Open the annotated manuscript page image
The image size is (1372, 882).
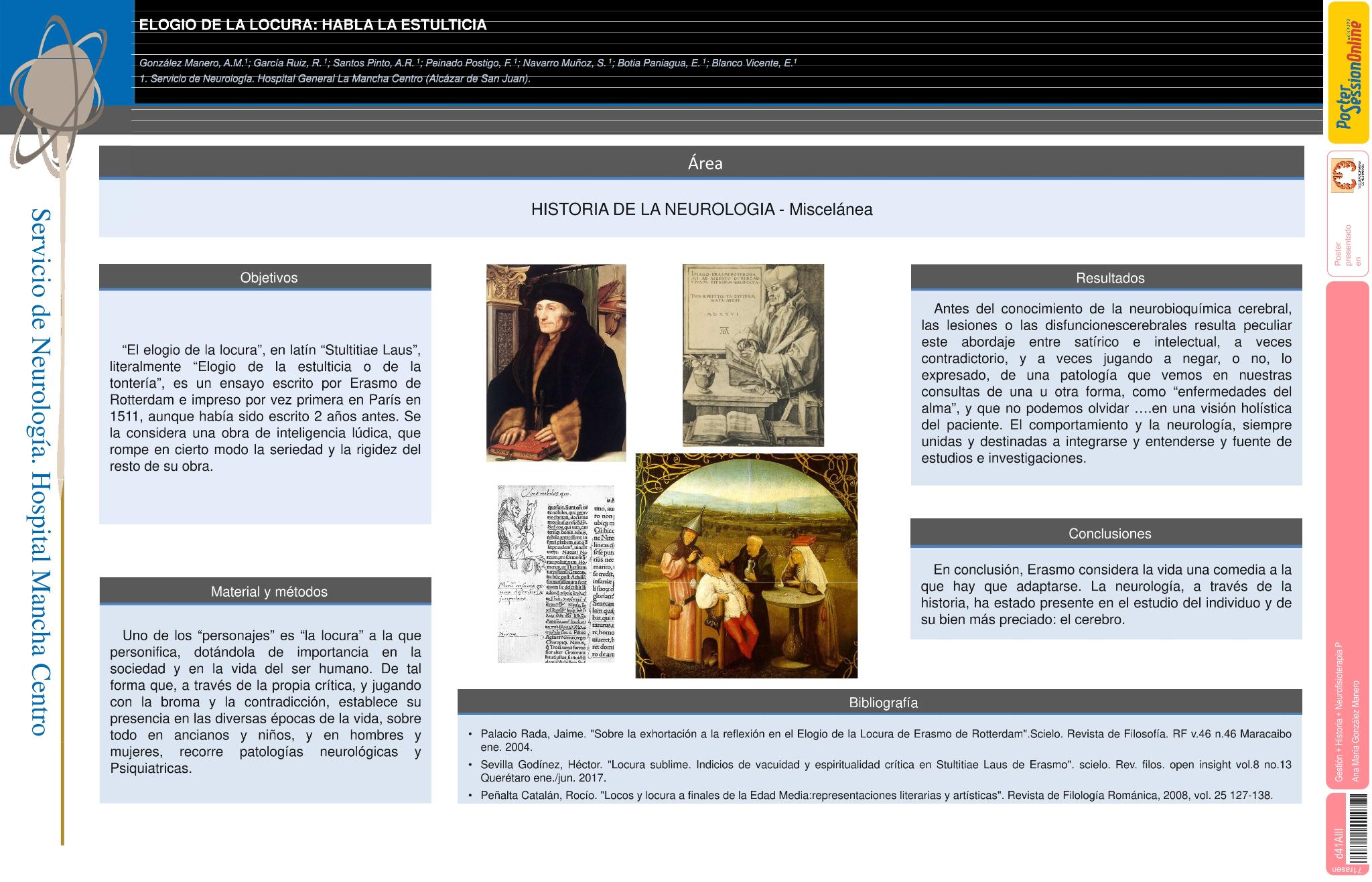click(x=556, y=574)
